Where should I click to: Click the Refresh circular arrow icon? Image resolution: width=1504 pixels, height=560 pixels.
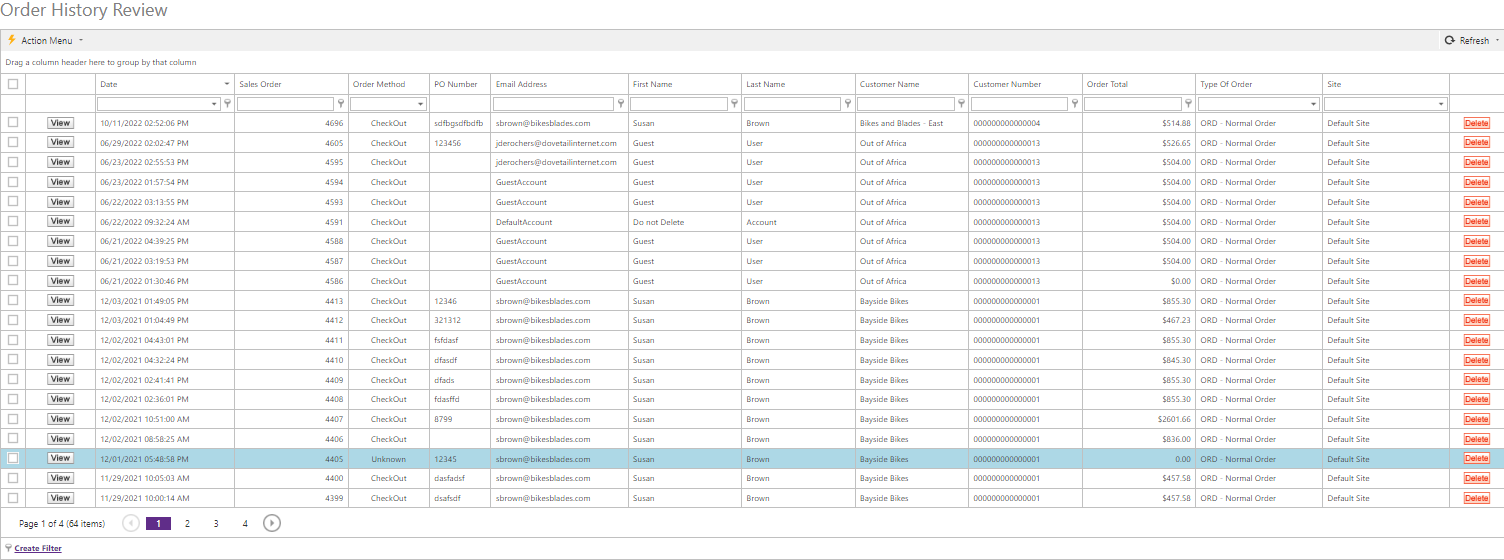[x=1449, y=41]
